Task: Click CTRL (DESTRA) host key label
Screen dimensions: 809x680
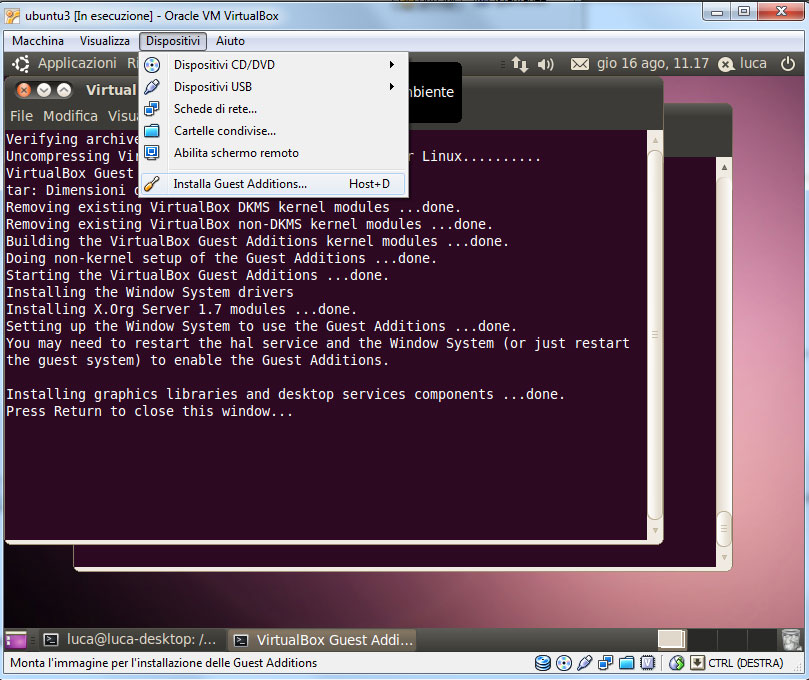Action: [x=746, y=663]
